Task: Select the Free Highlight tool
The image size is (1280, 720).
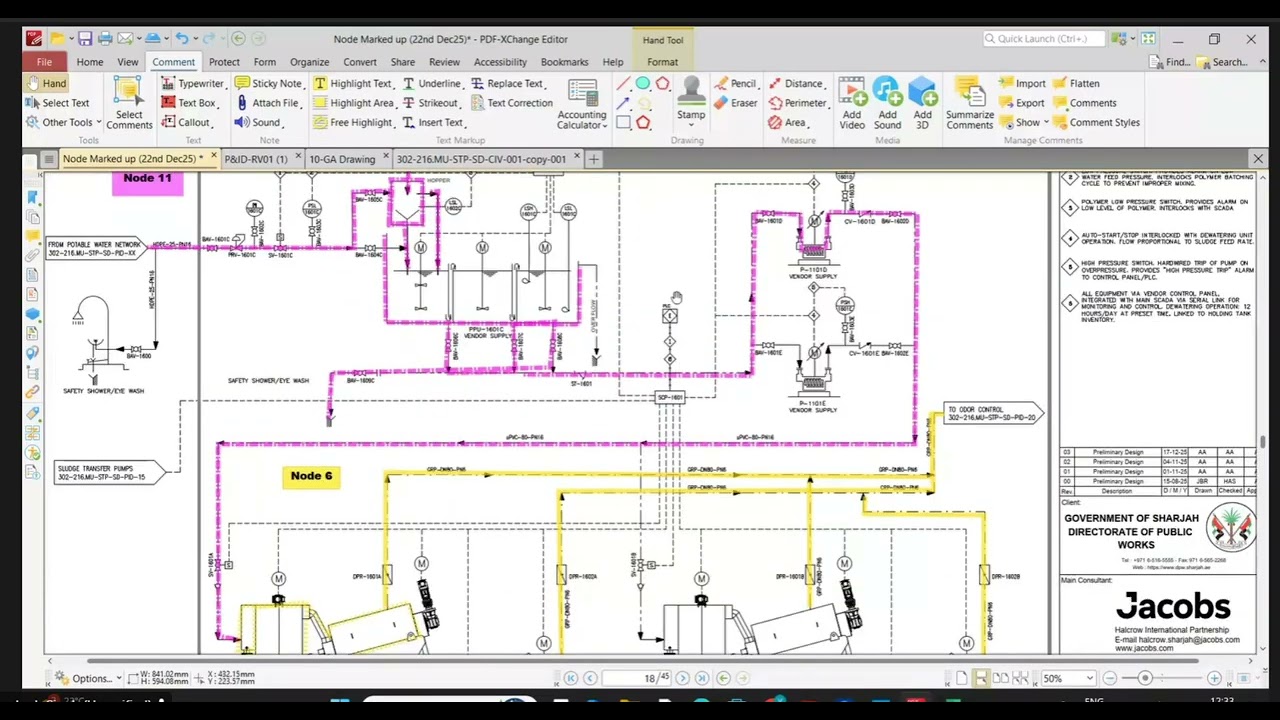Action: (352, 122)
